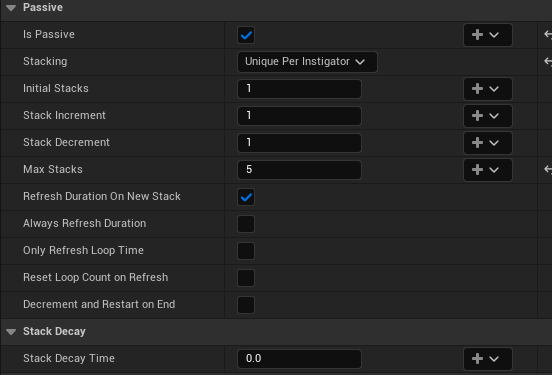552x375 pixels.
Task: Open the plus dropdown for Stack Increment
Action: 488,115
